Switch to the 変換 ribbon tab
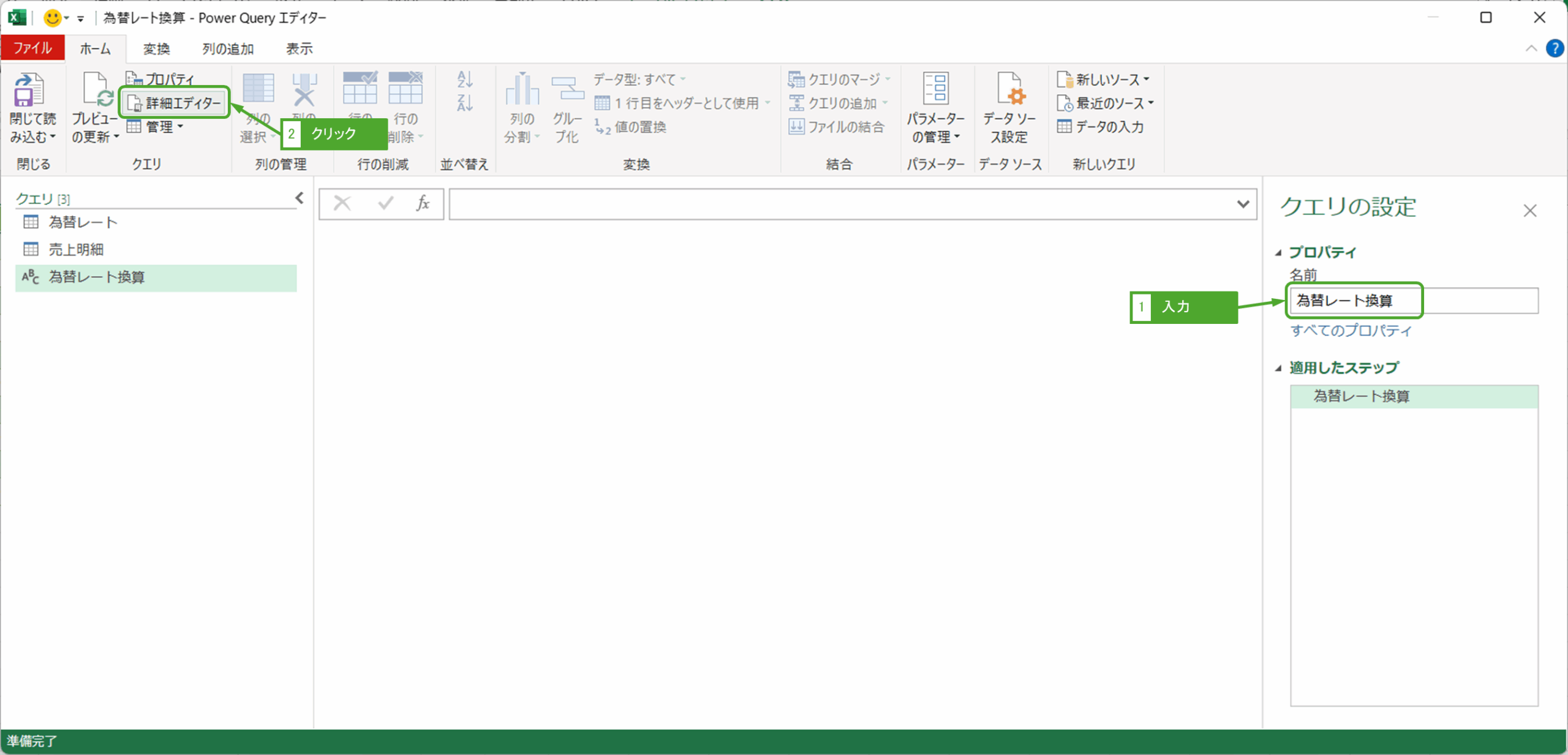Image resolution: width=1568 pixels, height=755 pixels. click(x=156, y=49)
